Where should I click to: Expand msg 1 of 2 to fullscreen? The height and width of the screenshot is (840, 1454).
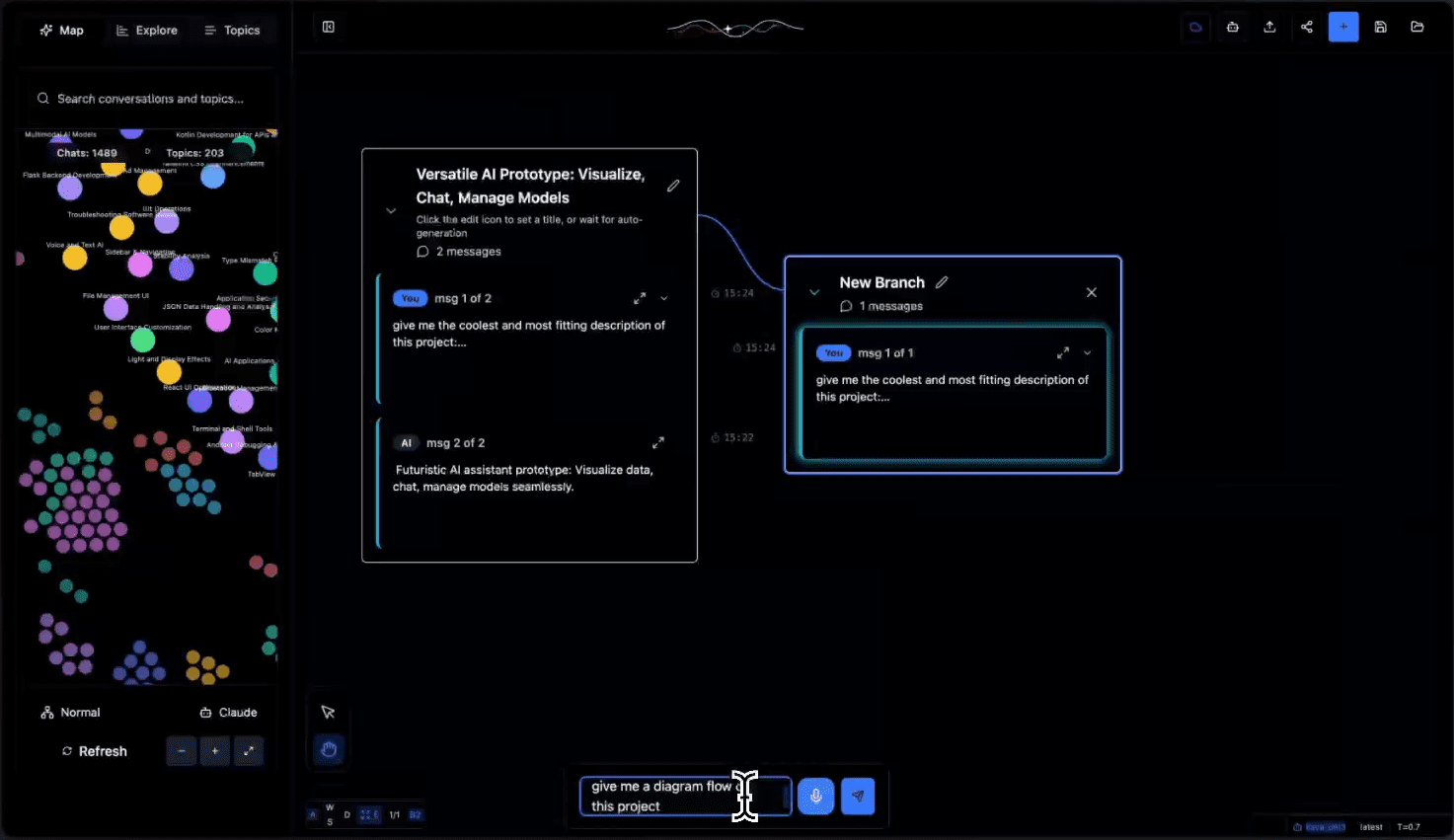point(640,298)
